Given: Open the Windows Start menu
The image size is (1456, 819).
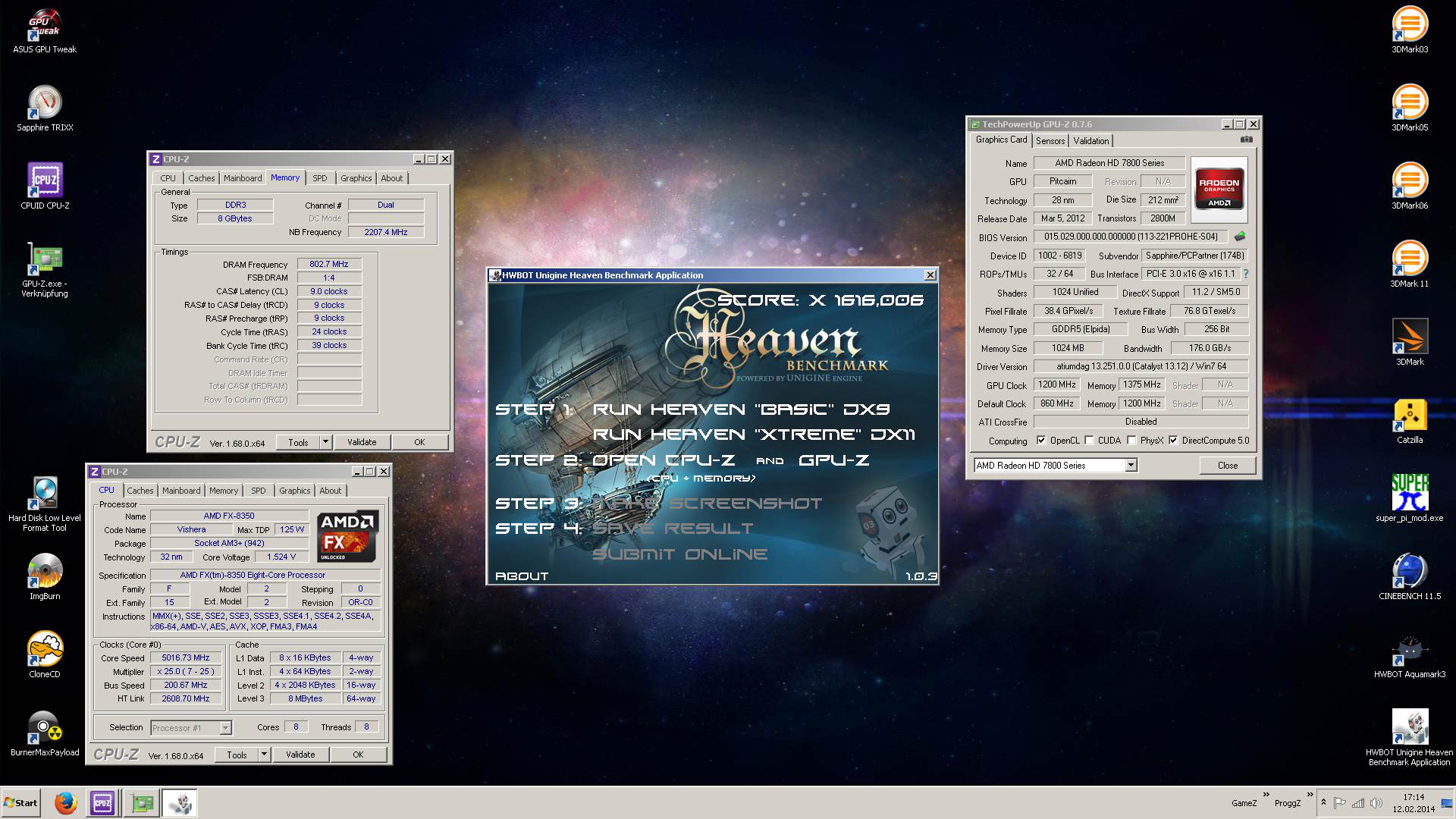Looking at the screenshot, I should click(21, 803).
